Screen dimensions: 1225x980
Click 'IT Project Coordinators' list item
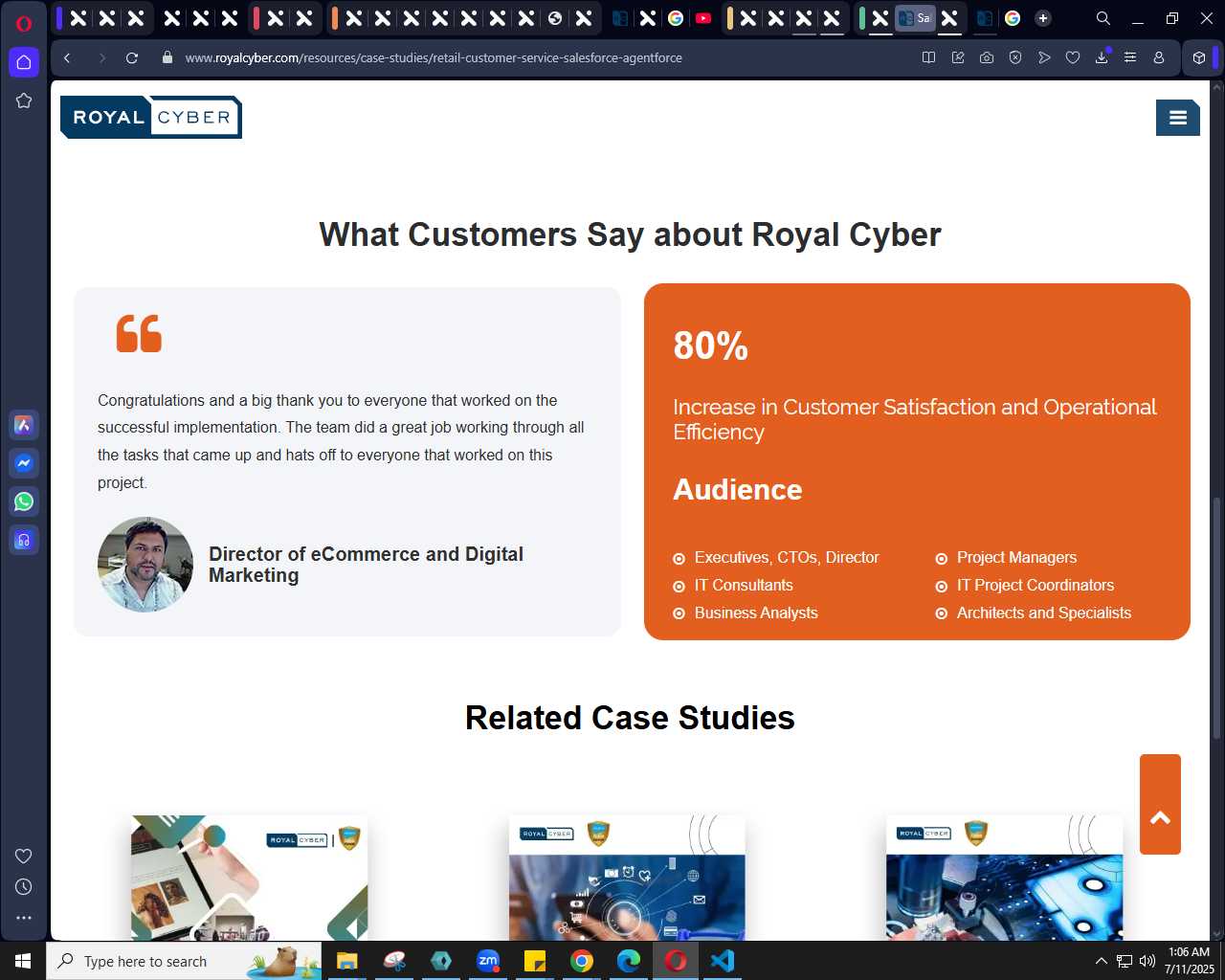[x=1036, y=585]
